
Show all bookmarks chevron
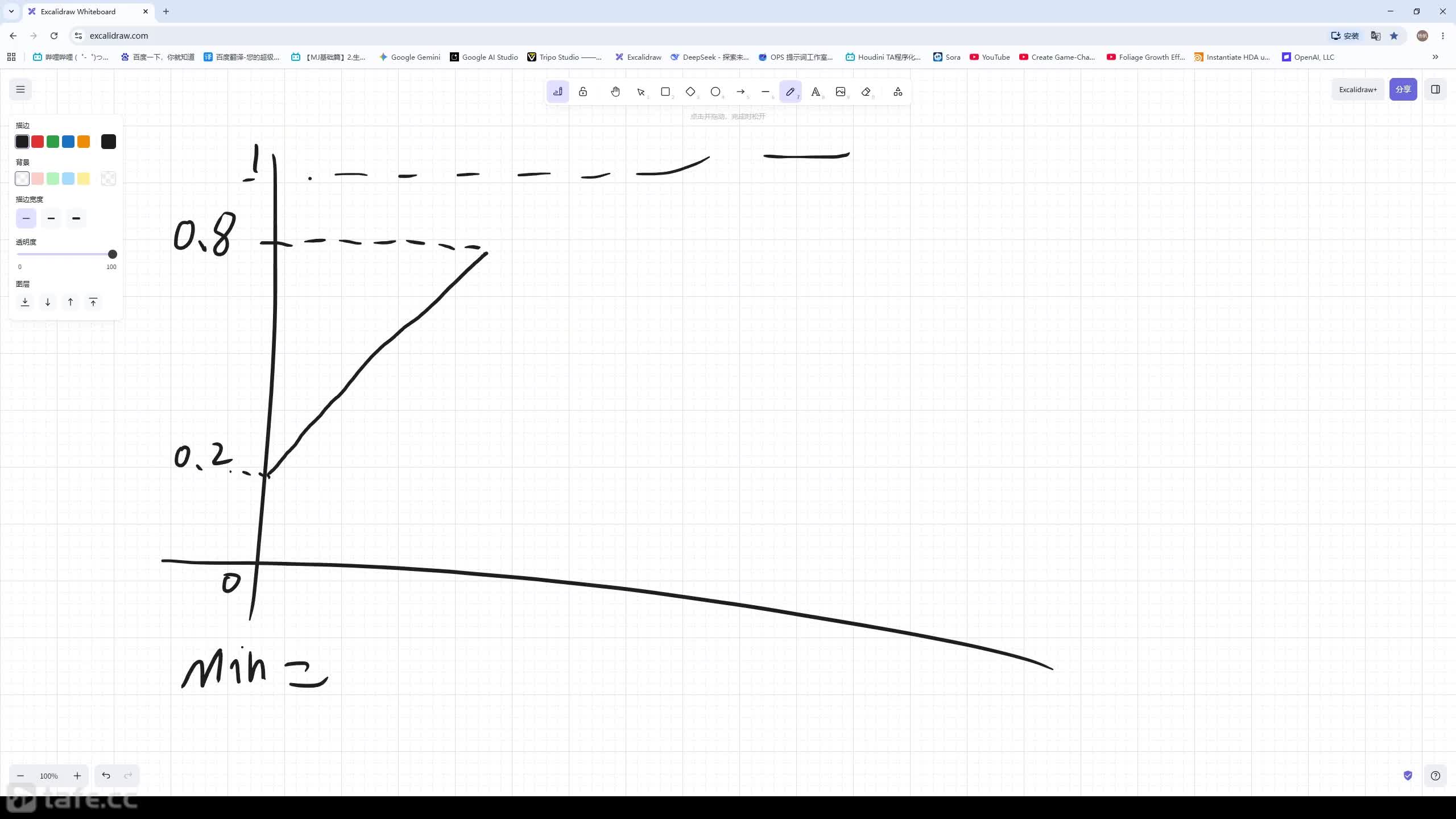pos(1435,57)
